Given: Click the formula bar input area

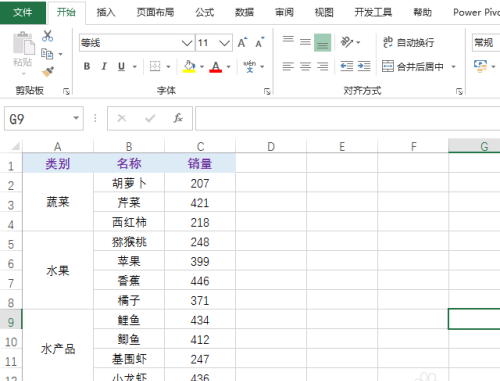Looking at the screenshot, I should click(348, 118).
